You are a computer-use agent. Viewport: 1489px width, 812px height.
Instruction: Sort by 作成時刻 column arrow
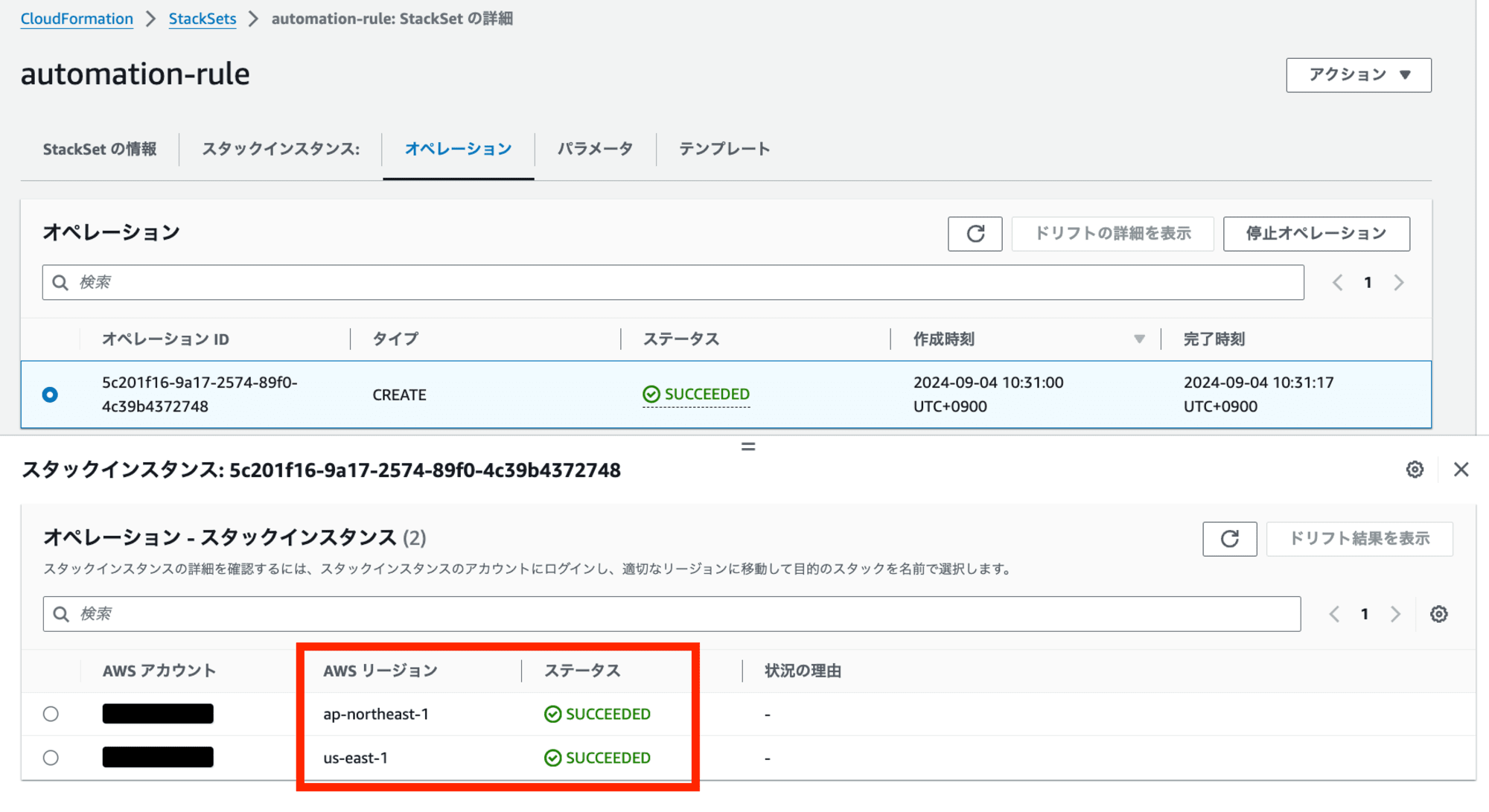click(x=1139, y=339)
